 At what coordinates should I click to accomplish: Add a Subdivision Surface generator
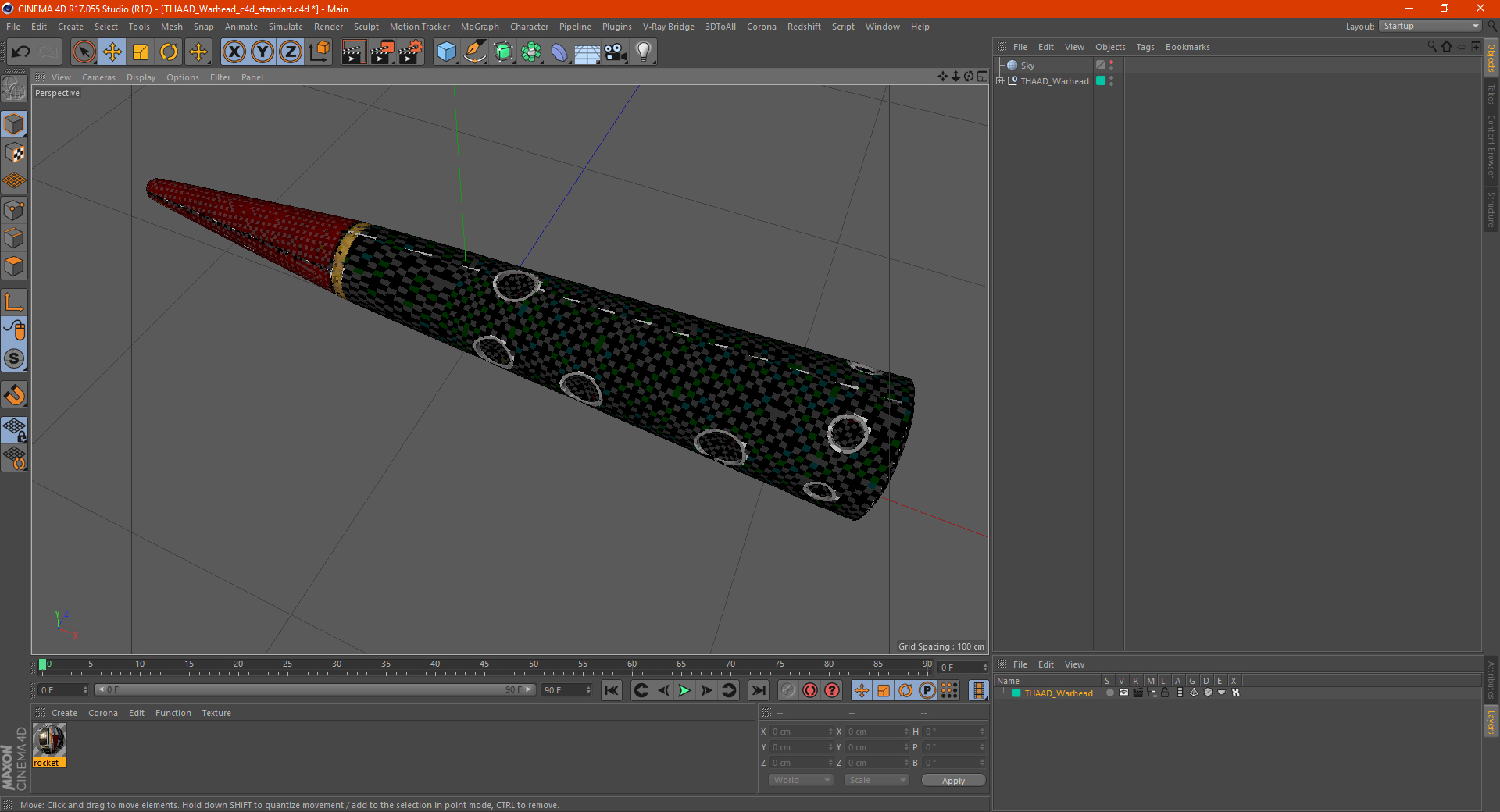point(503,52)
